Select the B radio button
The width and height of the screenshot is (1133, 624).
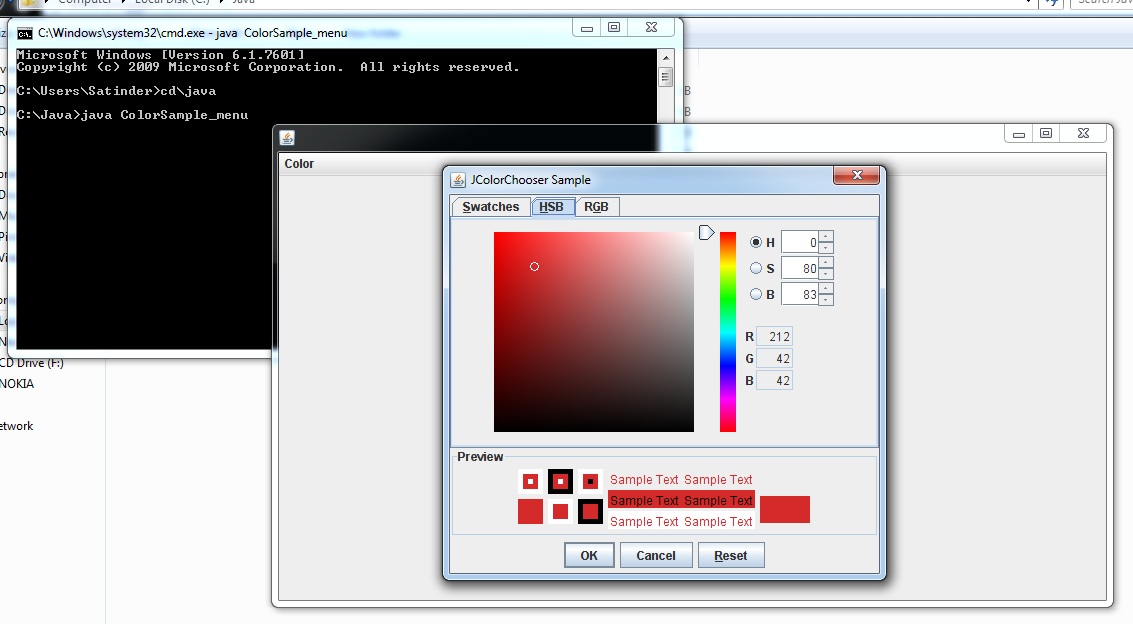[756, 294]
